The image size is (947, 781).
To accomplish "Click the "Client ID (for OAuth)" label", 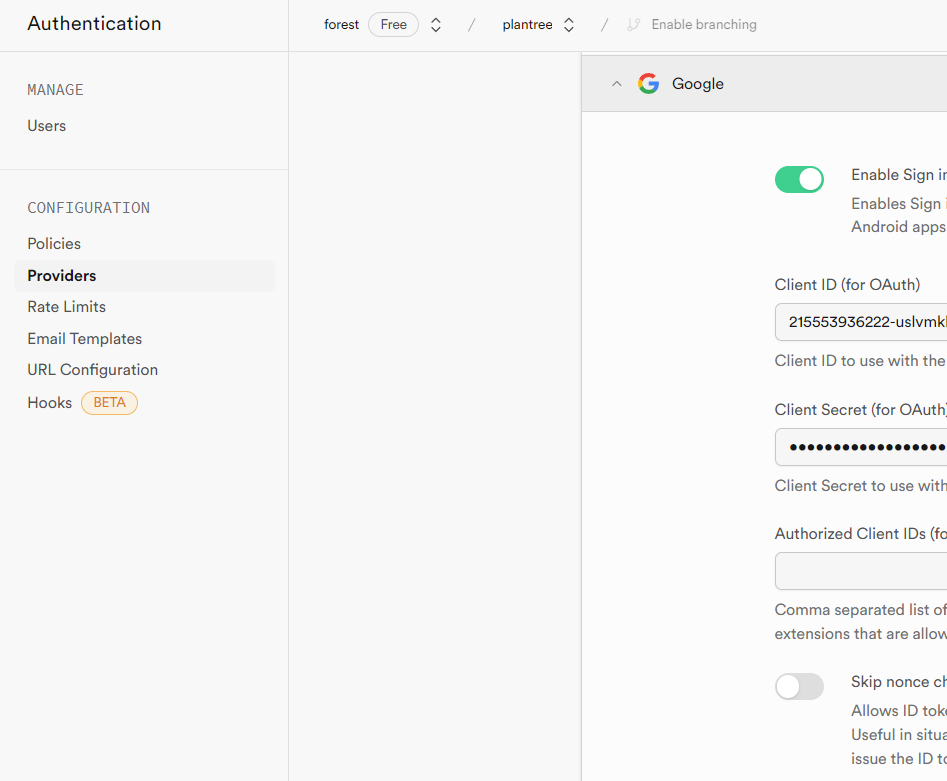I will point(847,284).
